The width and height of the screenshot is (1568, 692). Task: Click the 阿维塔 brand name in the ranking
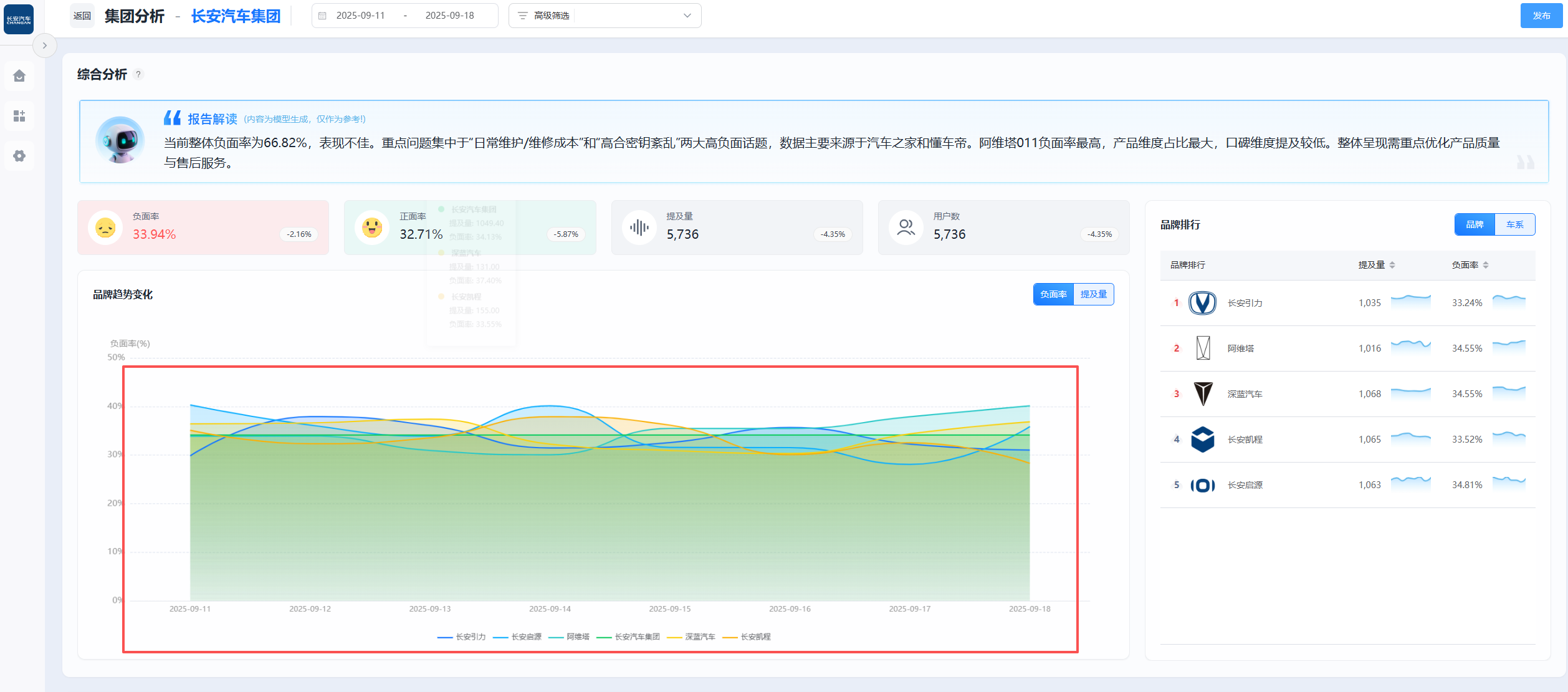[1240, 348]
